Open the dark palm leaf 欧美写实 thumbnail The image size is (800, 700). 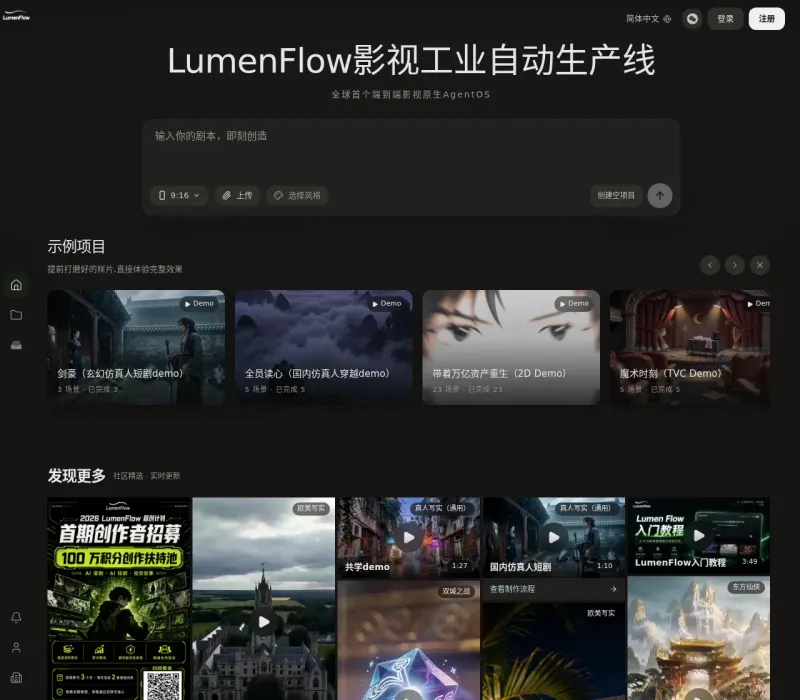coord(554,651)
